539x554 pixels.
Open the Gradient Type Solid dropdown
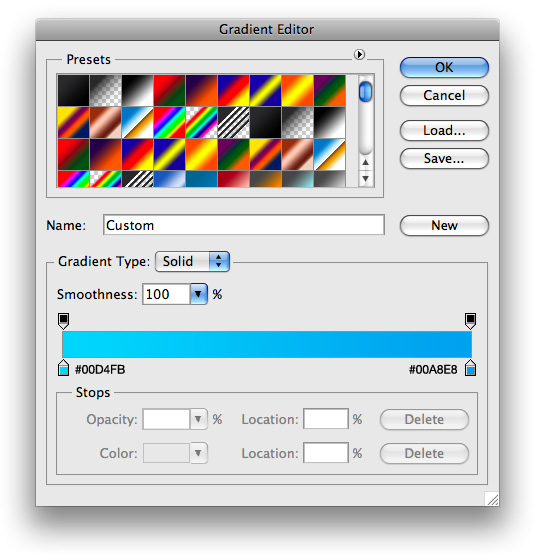(x=192, y=261)
